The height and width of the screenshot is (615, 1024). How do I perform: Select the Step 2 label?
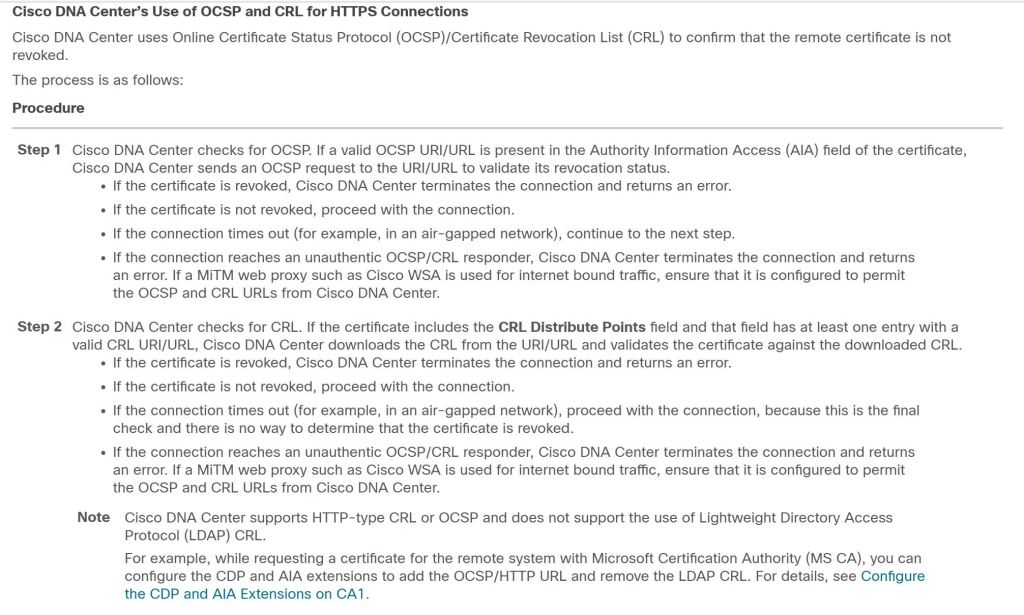(39, 327)
